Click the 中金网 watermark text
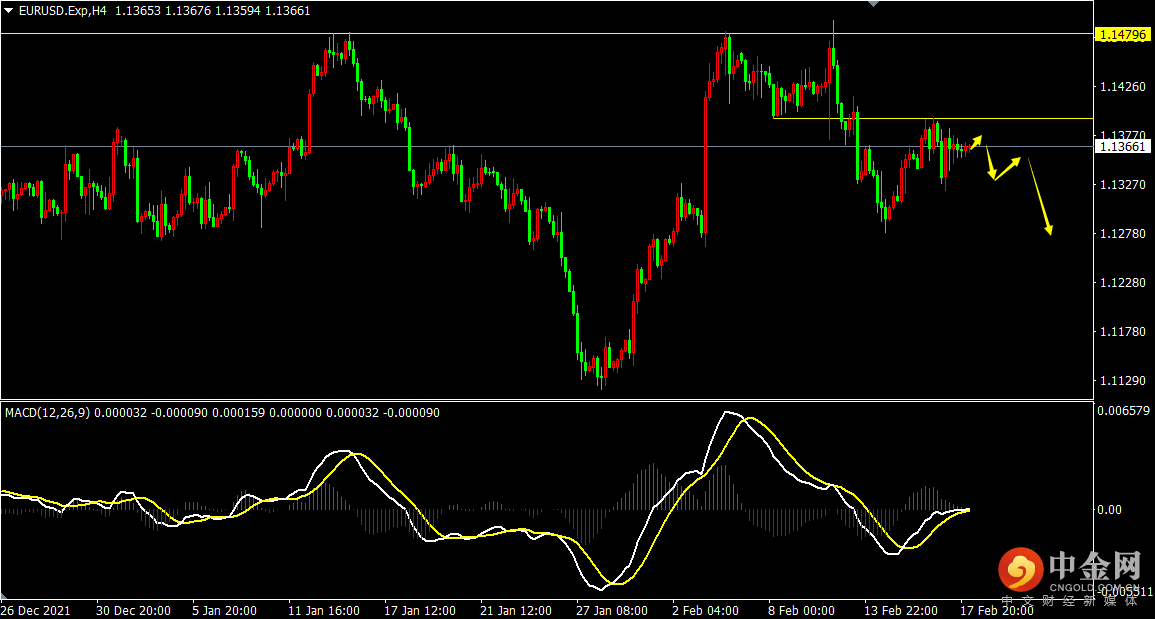Screen dimensions: 1155x619 tap(1095, 568)
